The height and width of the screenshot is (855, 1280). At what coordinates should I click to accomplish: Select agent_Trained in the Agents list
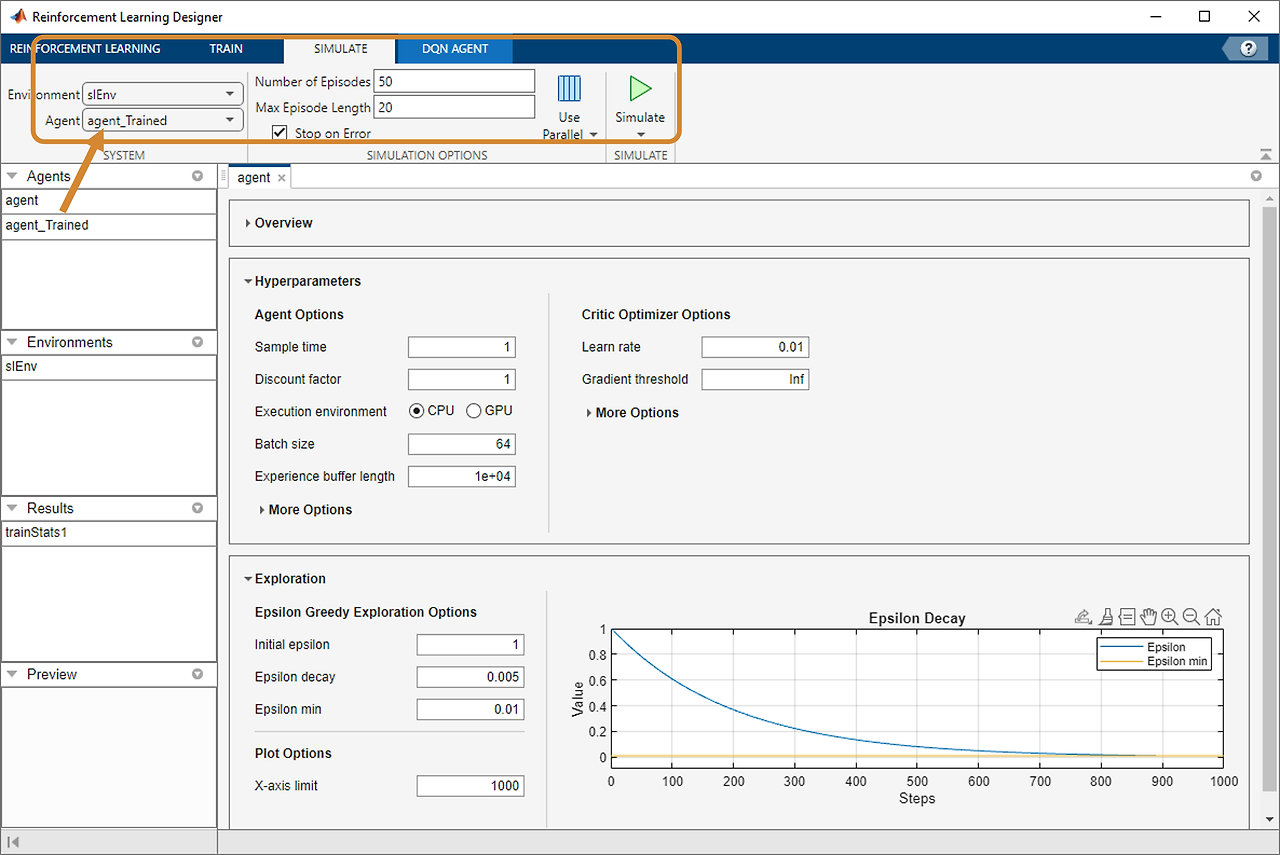109,225
